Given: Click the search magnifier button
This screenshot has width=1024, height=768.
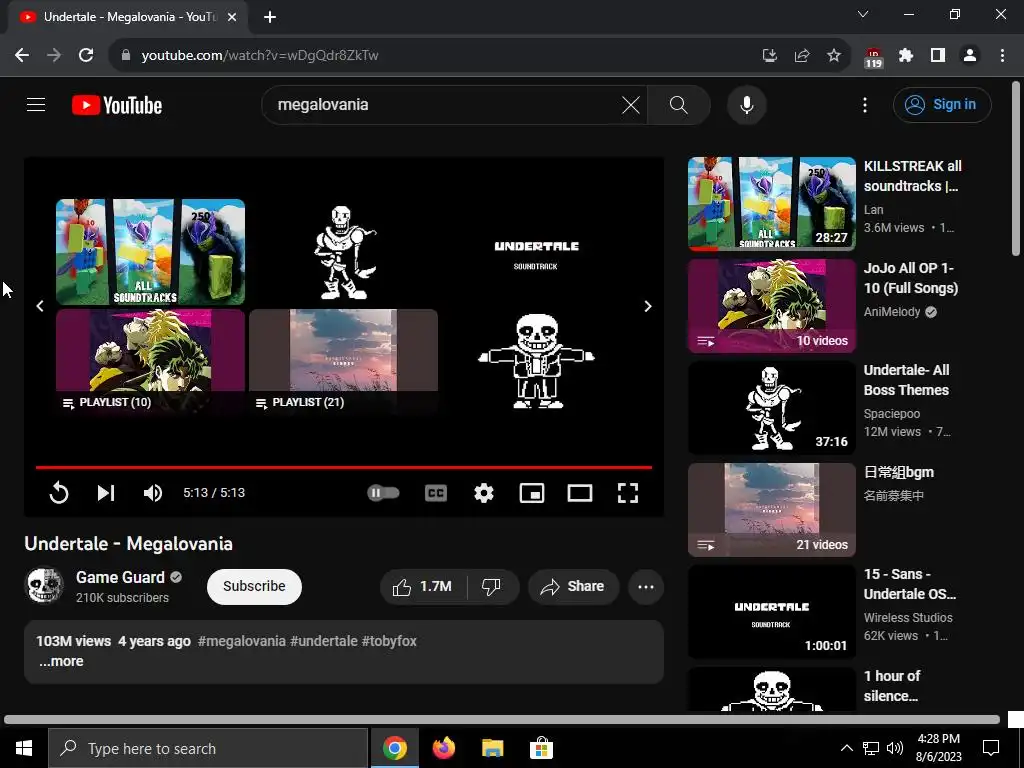Looking at the screenshot, I should coord(679,104).
